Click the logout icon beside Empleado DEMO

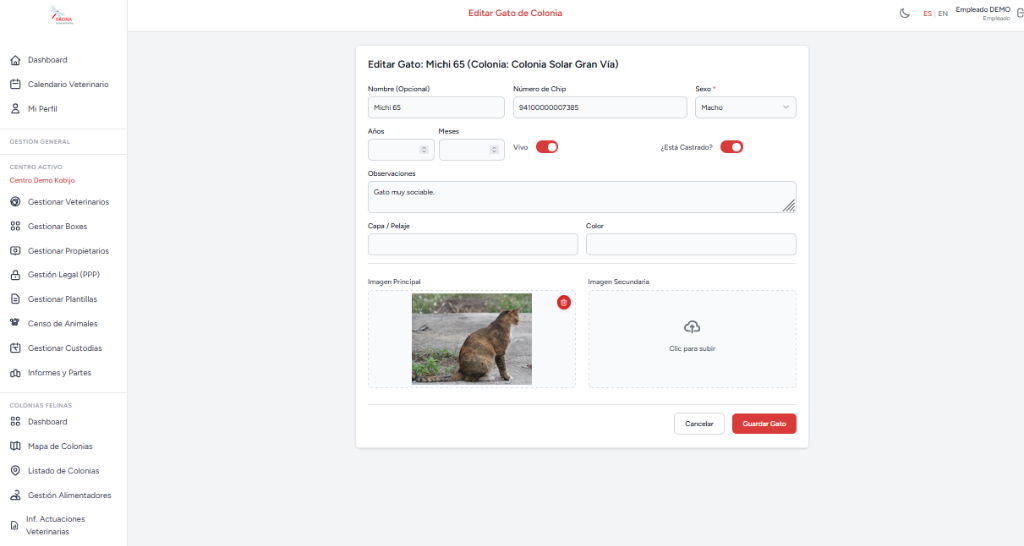click(1019, 13)
